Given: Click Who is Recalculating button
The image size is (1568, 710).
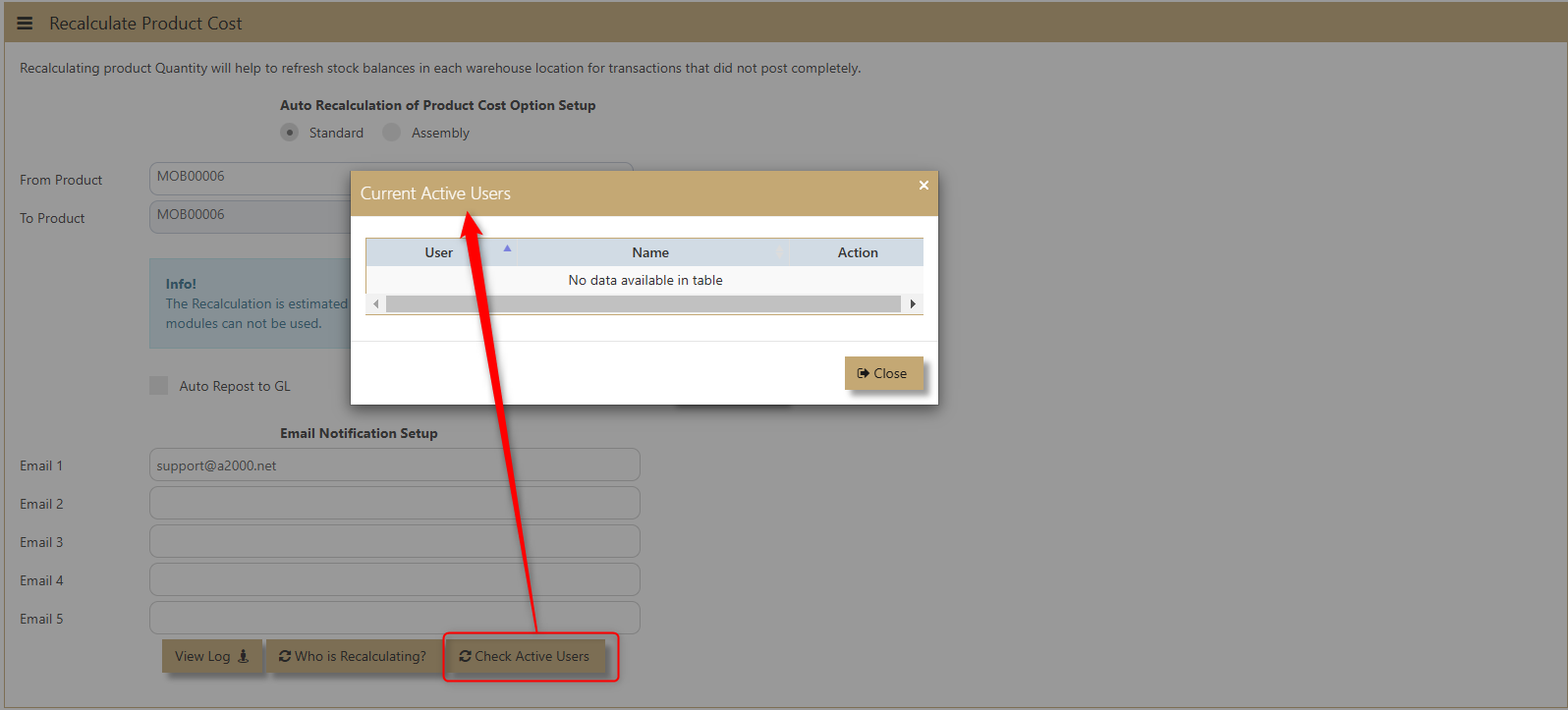Looking at the screenshot, I should pyautogui.click(x=353, y=656).
